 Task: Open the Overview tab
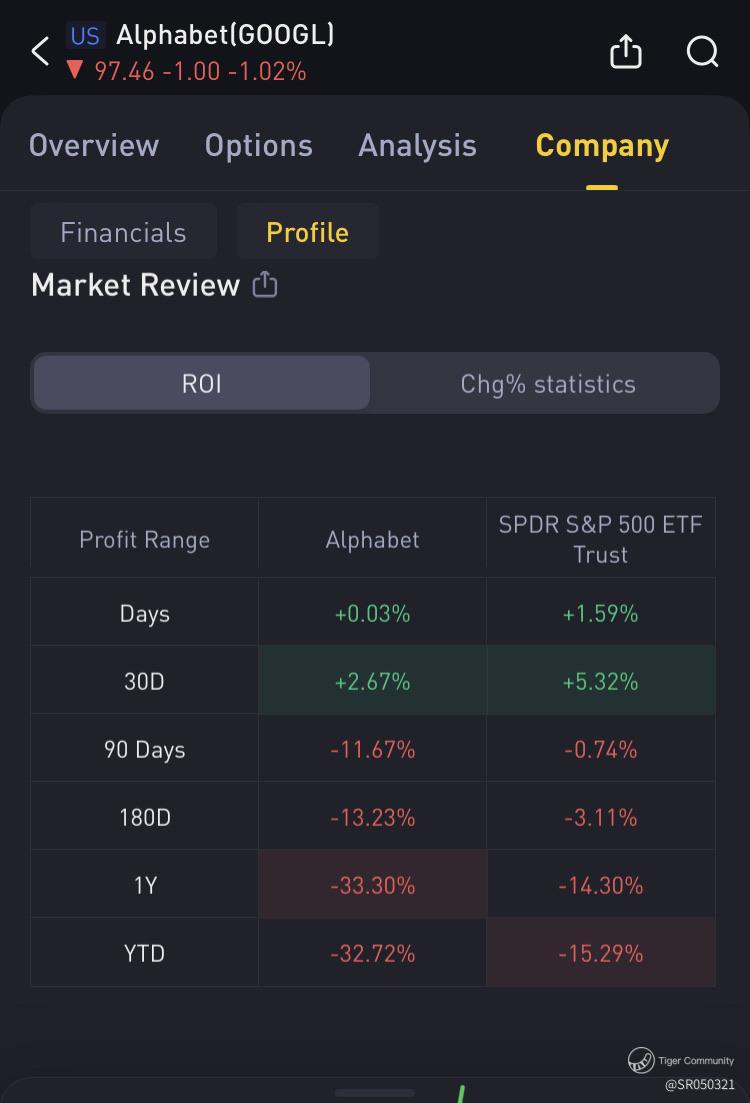94,146
